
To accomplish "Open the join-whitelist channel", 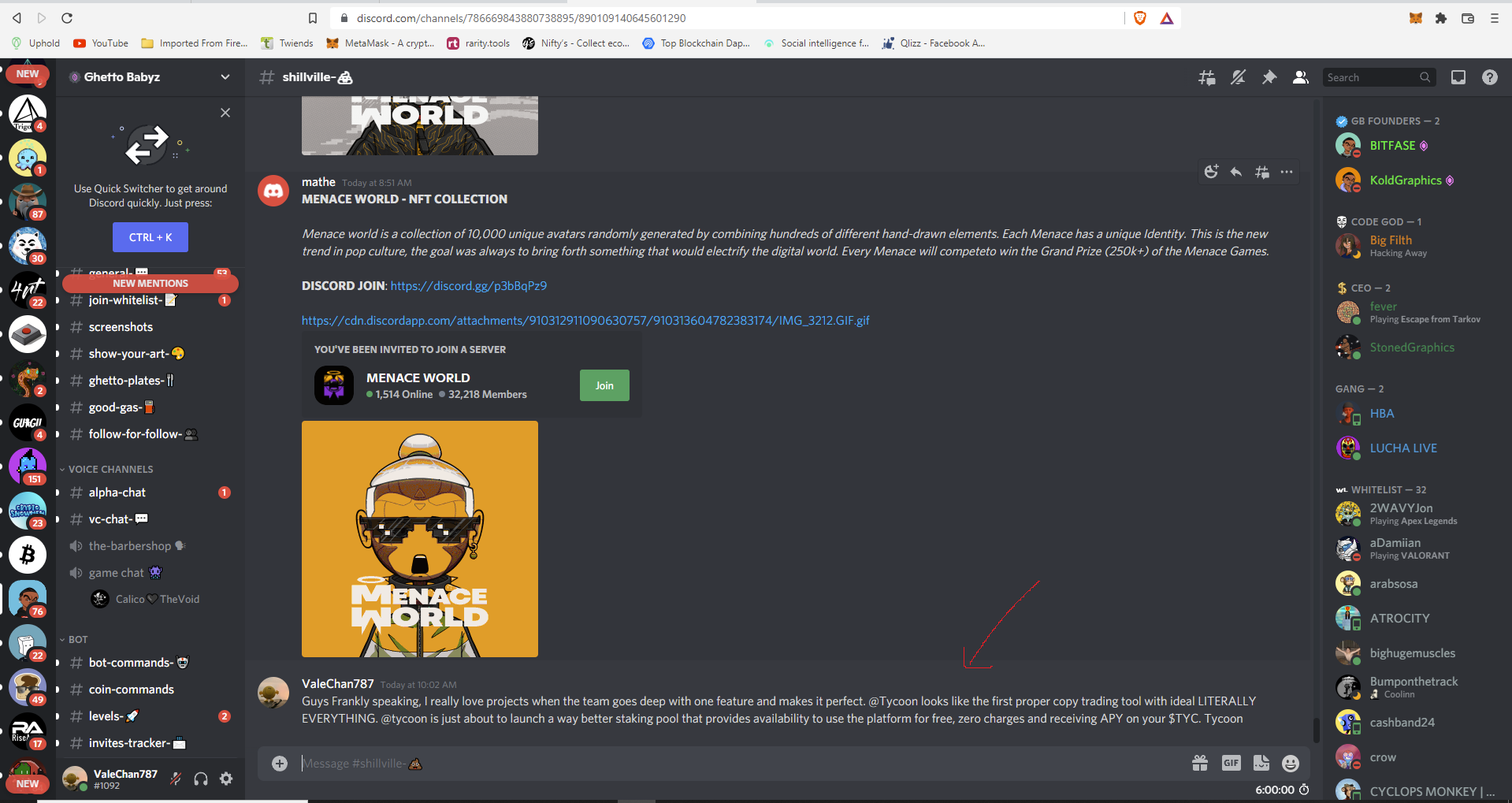I will coord(150,300).
